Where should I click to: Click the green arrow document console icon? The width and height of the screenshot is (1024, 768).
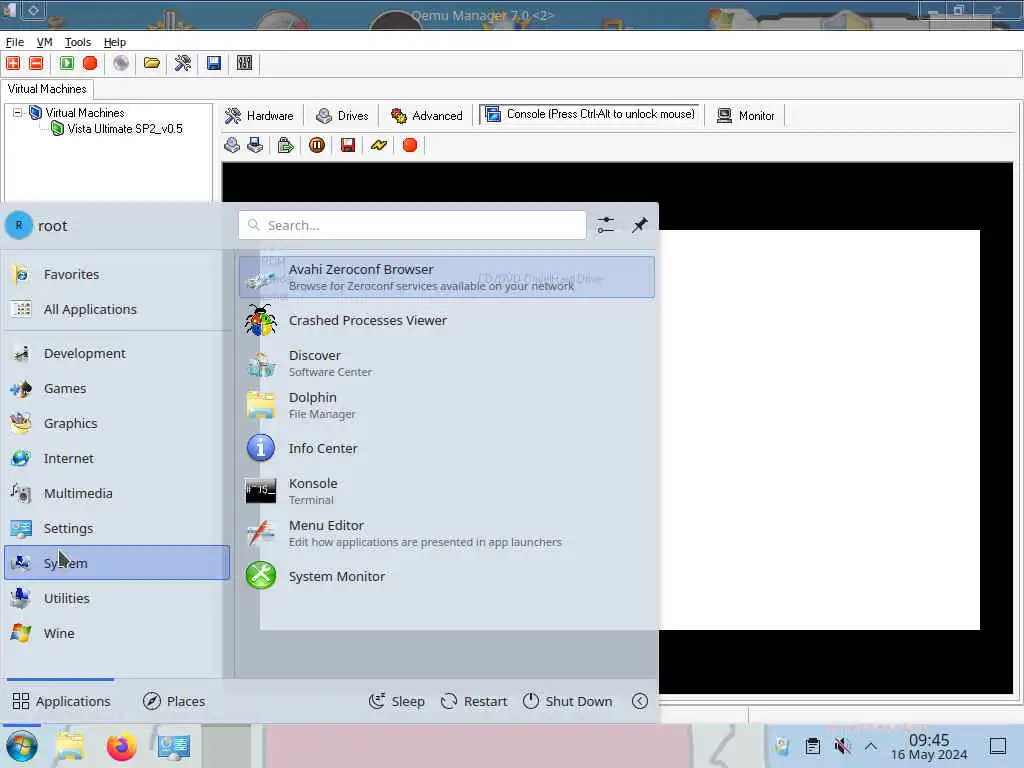coord(285,145)
